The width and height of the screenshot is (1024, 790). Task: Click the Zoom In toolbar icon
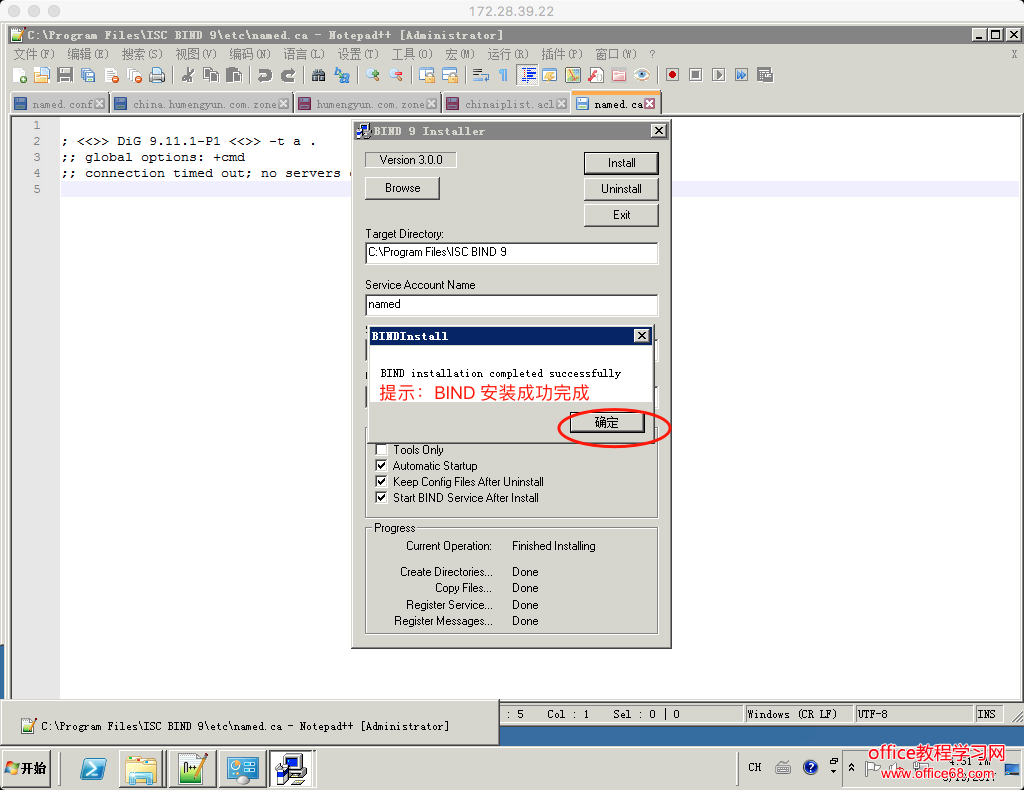point(372,75)
